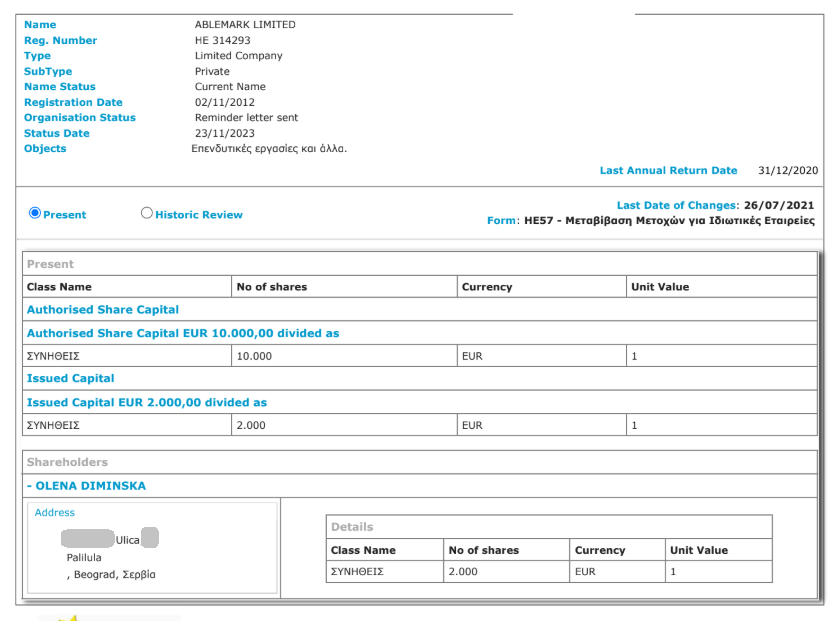Click 2.000 shares in the Details table

(x=463, y=572)
